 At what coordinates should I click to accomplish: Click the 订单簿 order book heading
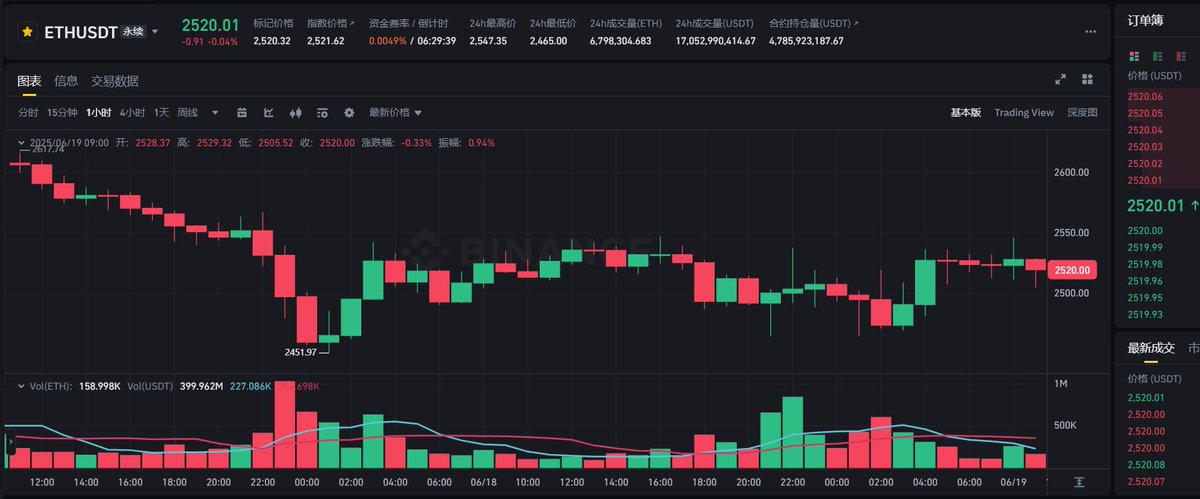pos(1144,20)
